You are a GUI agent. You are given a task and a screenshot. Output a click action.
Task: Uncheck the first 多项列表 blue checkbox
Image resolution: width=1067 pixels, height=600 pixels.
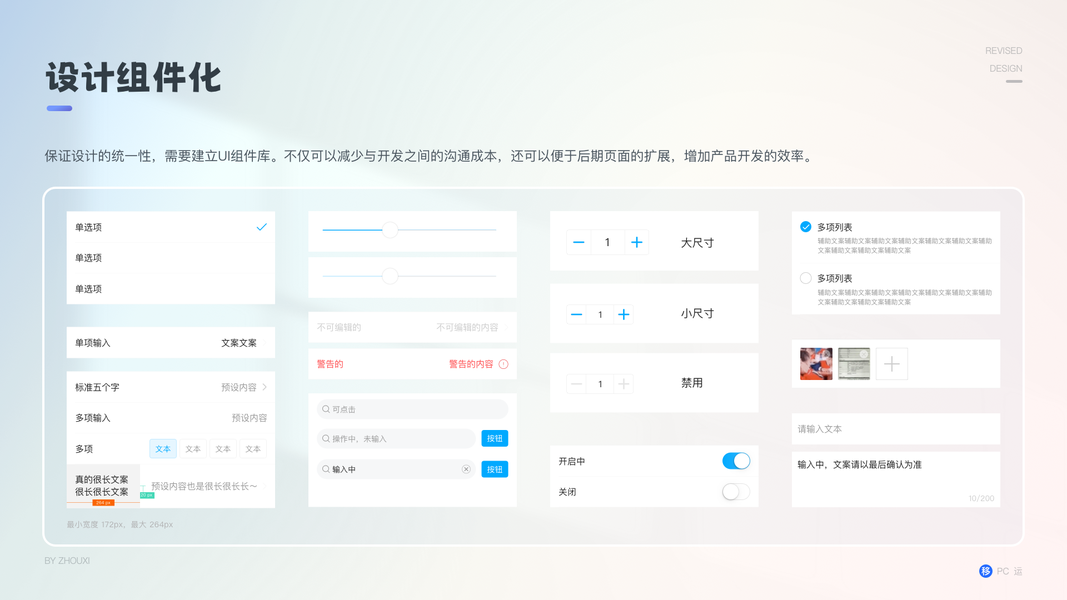pyautogui.click(x=806, y=227)
